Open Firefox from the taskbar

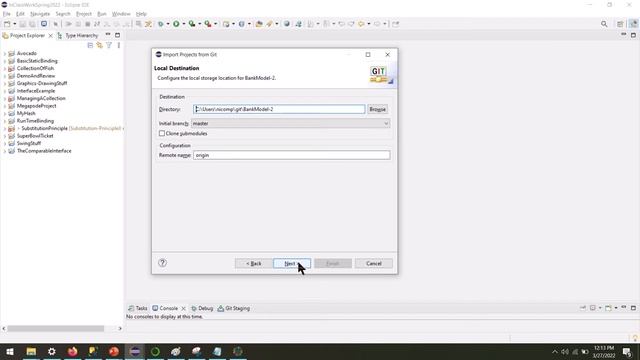pos(73,351)
